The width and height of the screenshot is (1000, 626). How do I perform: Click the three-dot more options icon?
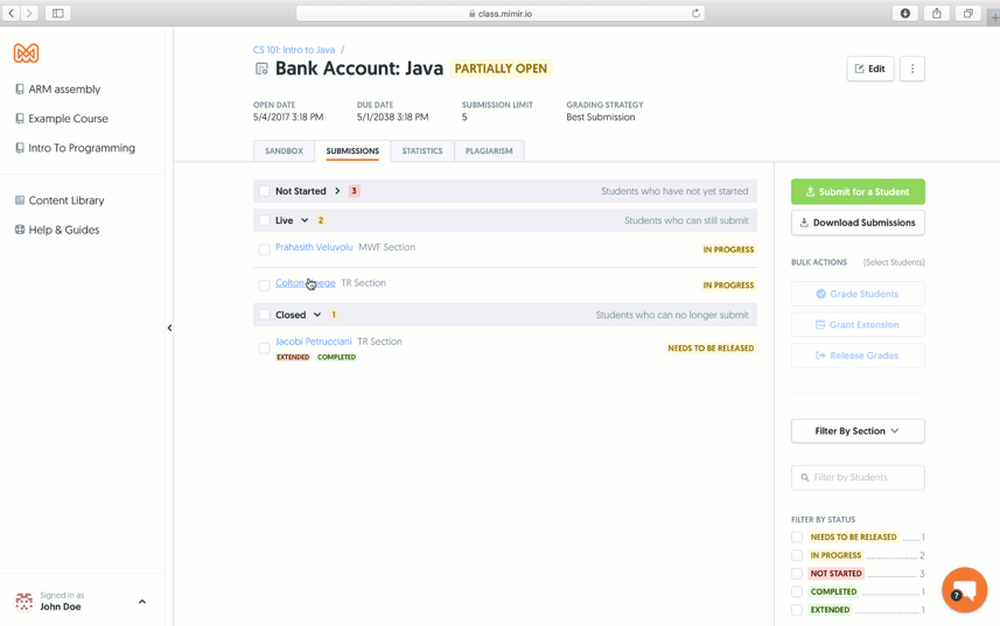(912, 69)
